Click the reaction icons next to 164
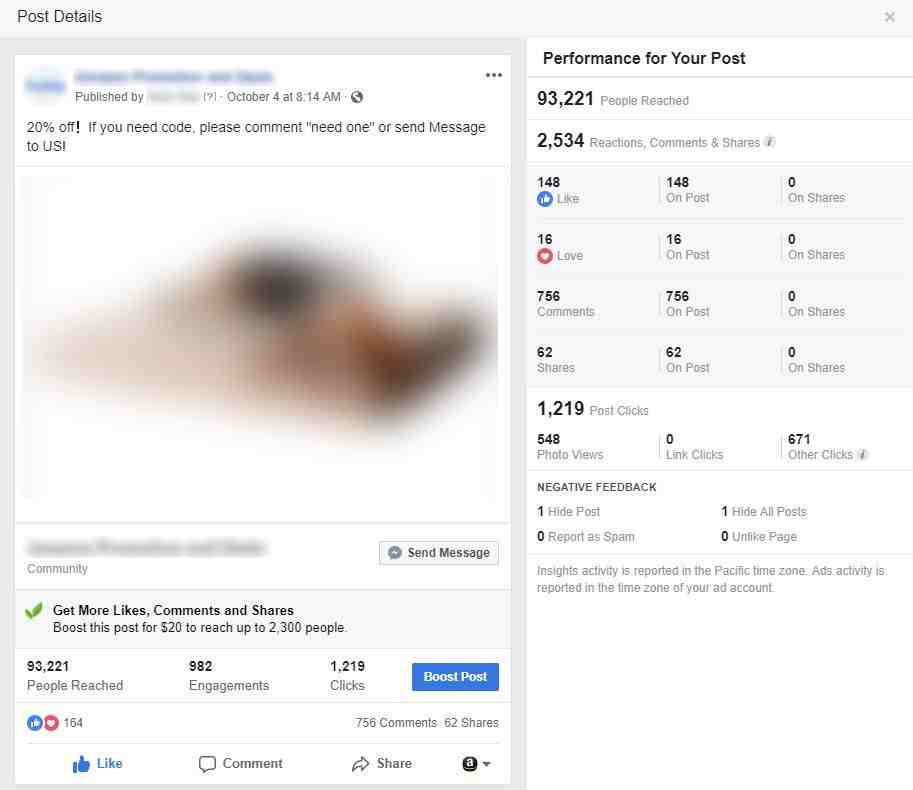Screen dimensions: 913x790 pos(43,722)
